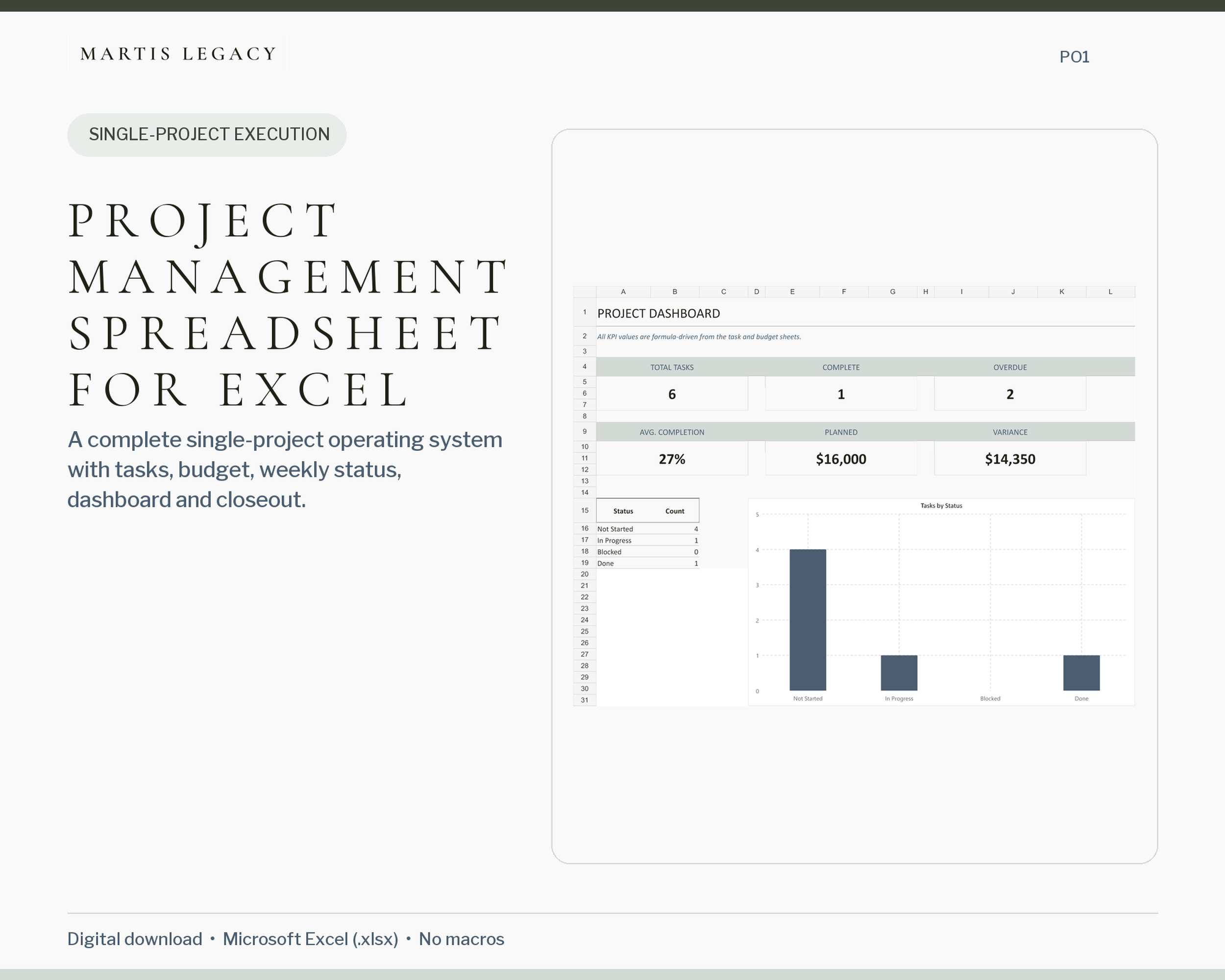Click the No macros footer text

pyautogui.click(x=462, y=940)
